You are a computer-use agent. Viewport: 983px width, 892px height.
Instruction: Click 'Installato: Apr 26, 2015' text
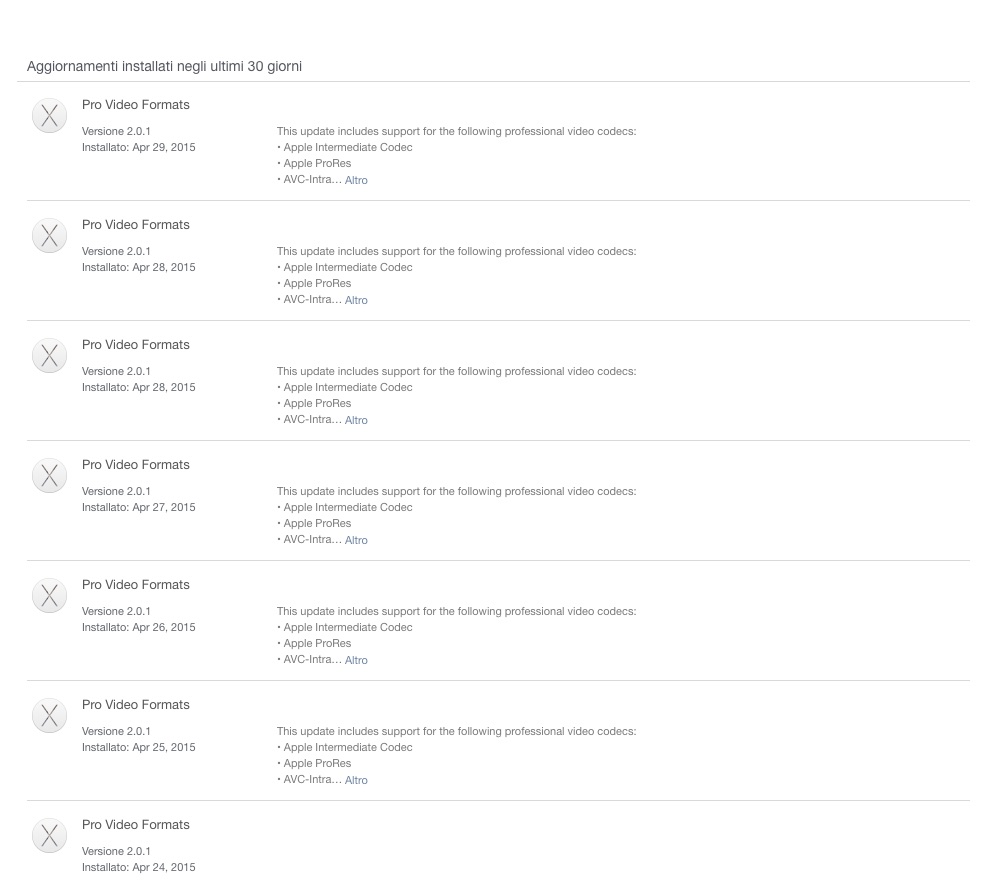pos(139,627)
